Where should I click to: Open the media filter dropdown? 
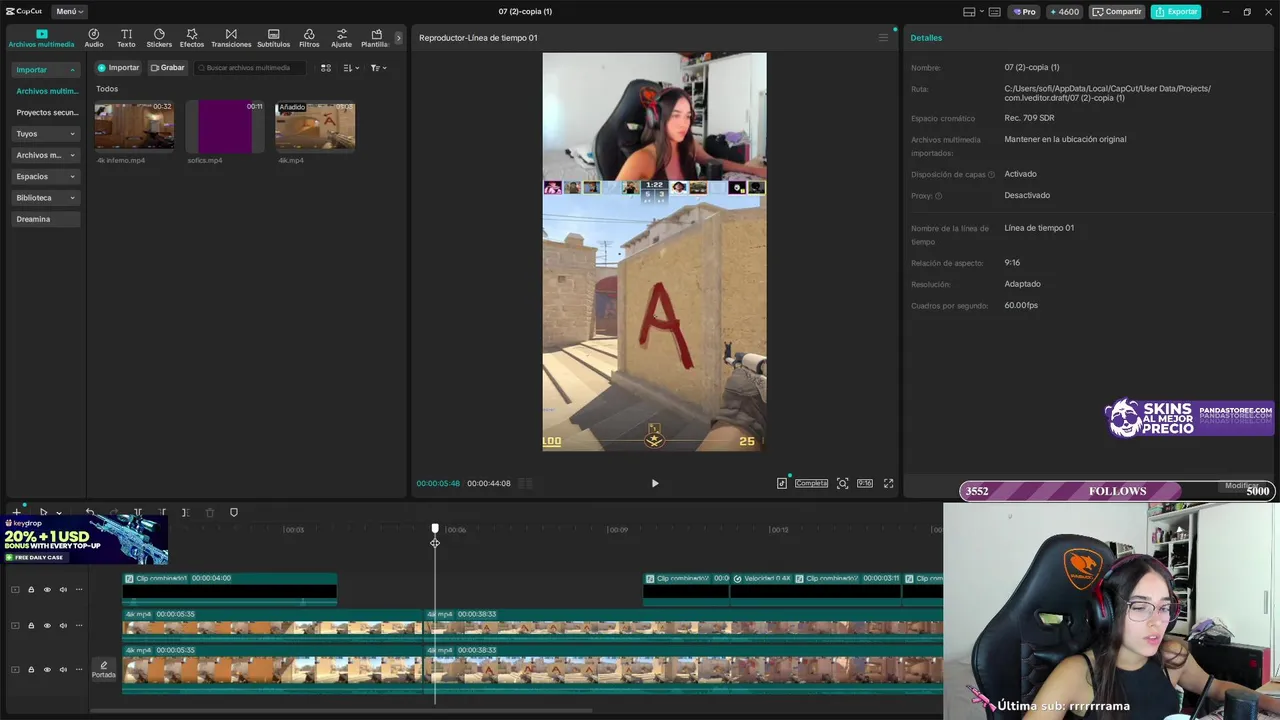(x=378, y=68)
